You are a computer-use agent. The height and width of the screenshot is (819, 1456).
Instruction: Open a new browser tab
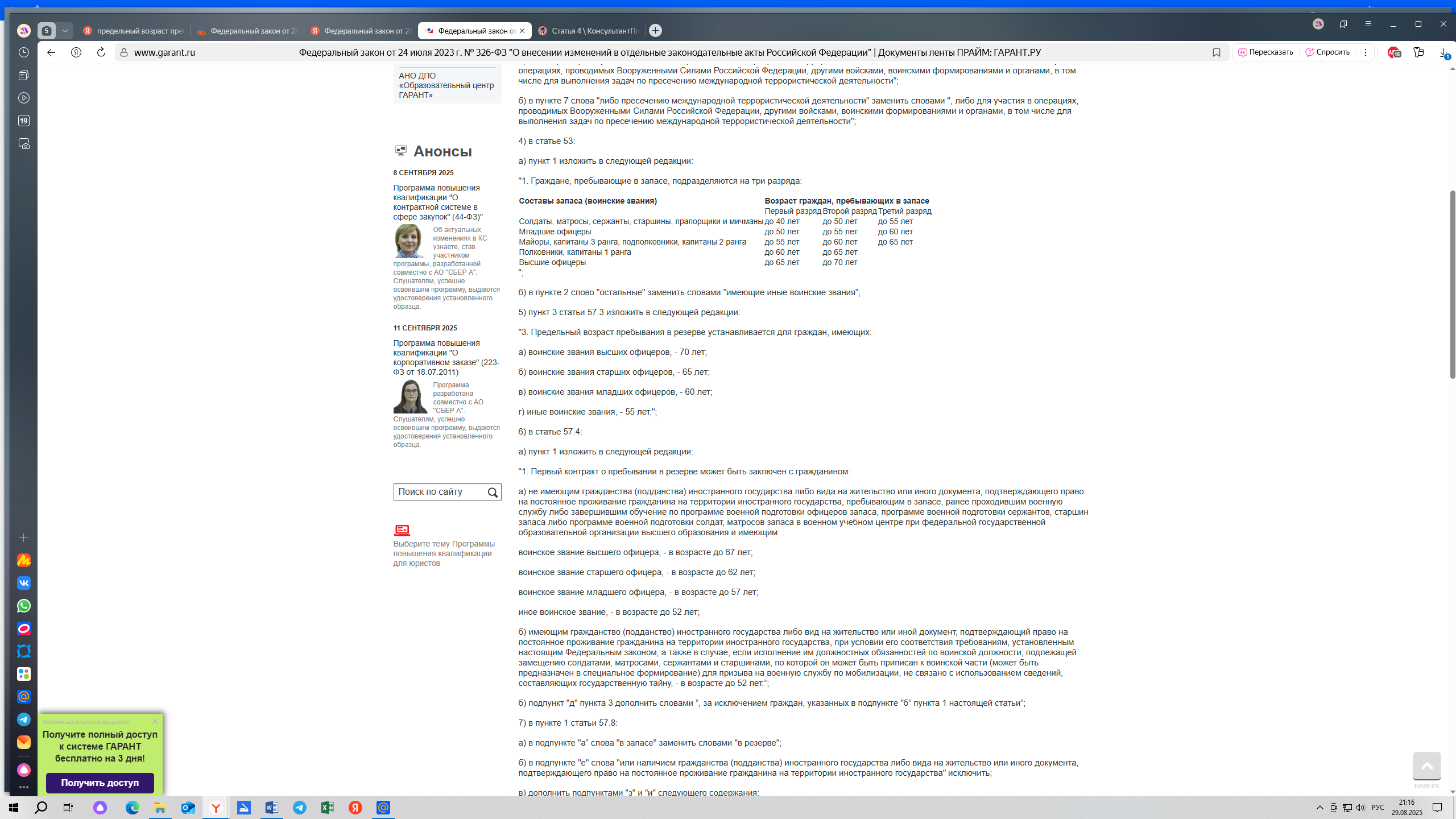click(655, 31)
